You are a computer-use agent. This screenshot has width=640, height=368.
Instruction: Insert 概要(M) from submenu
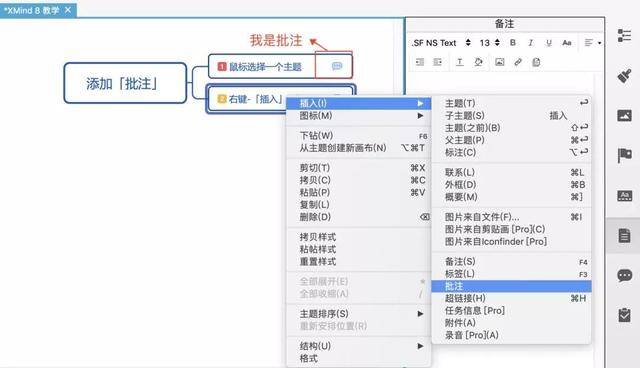(x=511, y=197)
